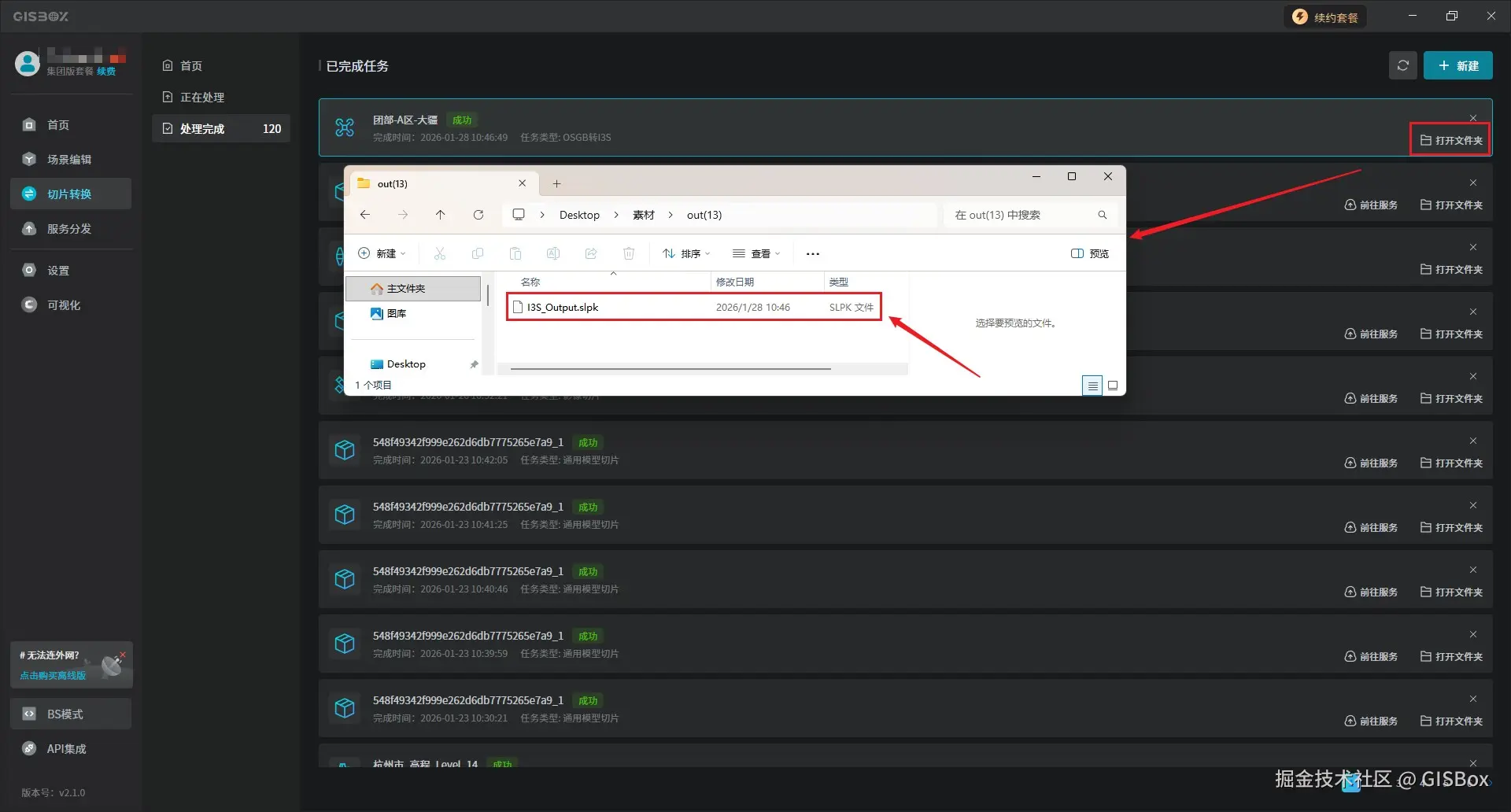Image resolution: width=1511 pixels, height=812 pixels.
Task: Remove the 10:42:05 task with its X
Action: click(x=1473, y=441)
